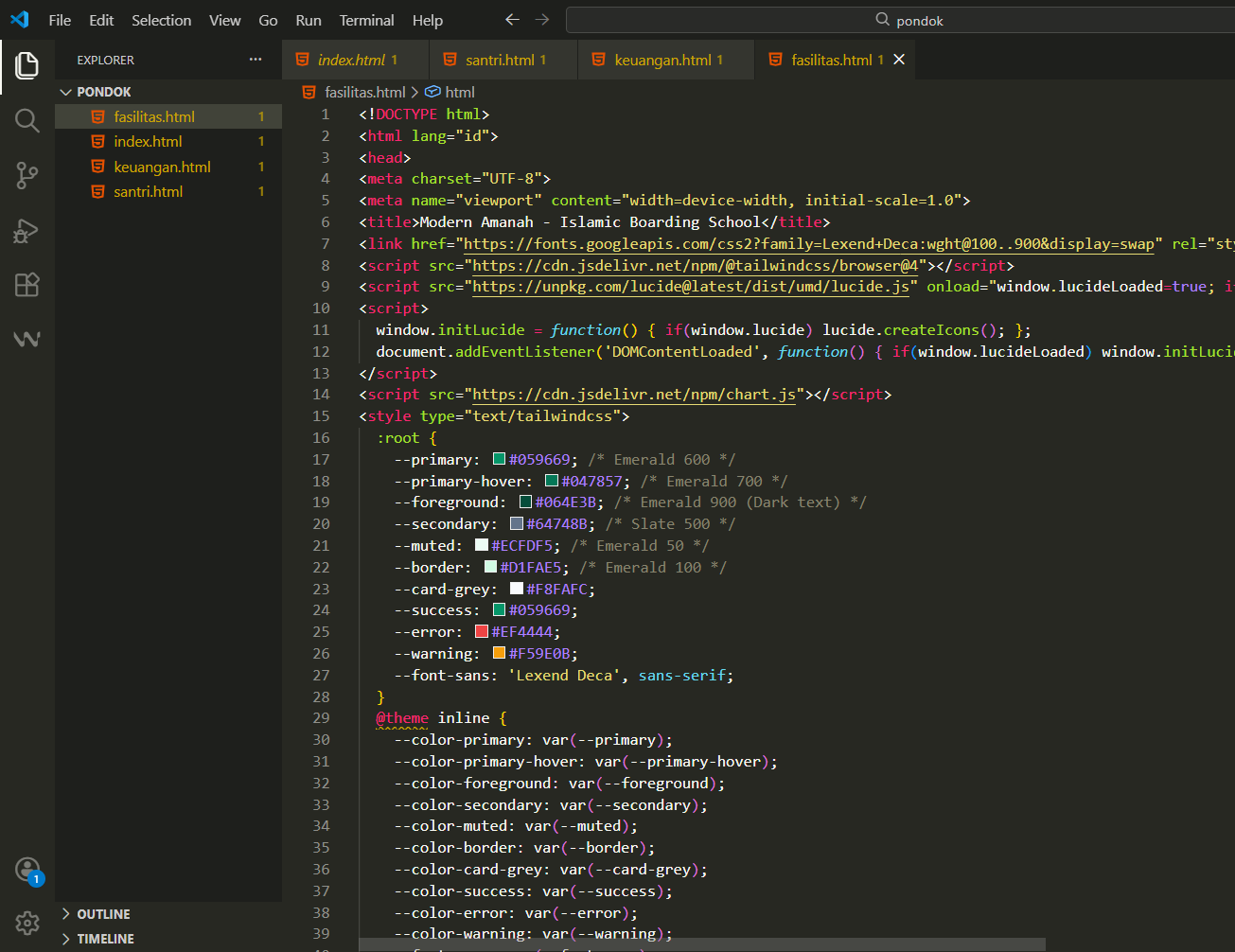Open the Accounts icon with badge
The width and height of the screenshot is (1235, 952).
27,869
